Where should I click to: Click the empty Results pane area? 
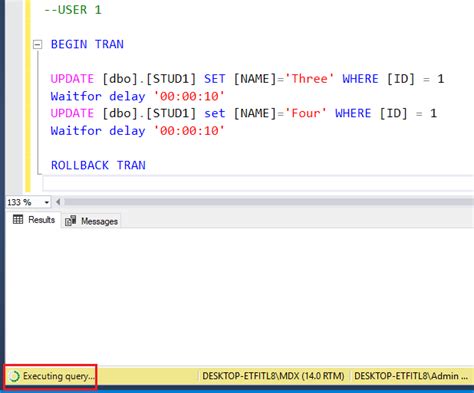[x=239, y=297]
